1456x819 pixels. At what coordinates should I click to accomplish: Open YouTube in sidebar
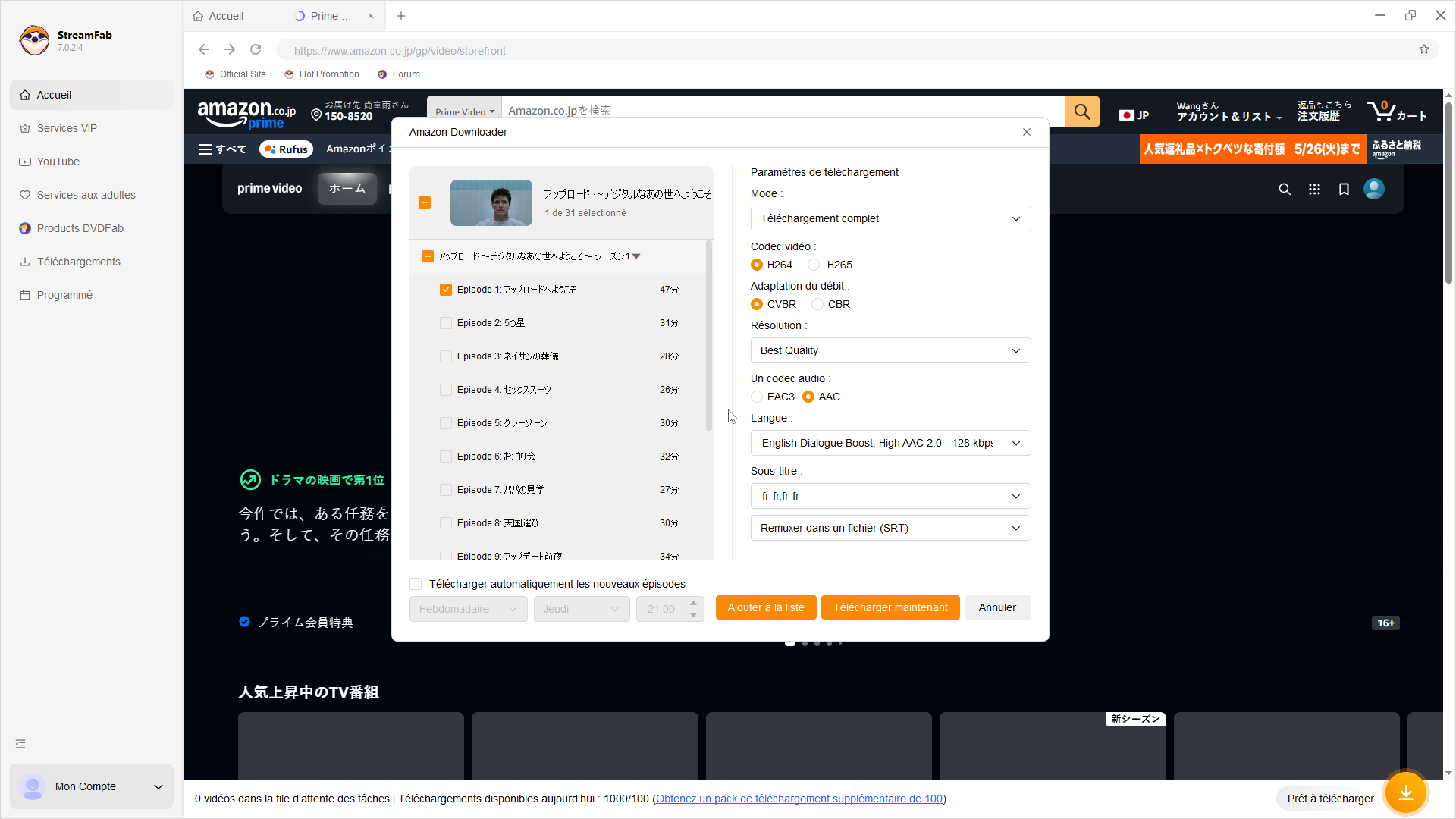92,162
